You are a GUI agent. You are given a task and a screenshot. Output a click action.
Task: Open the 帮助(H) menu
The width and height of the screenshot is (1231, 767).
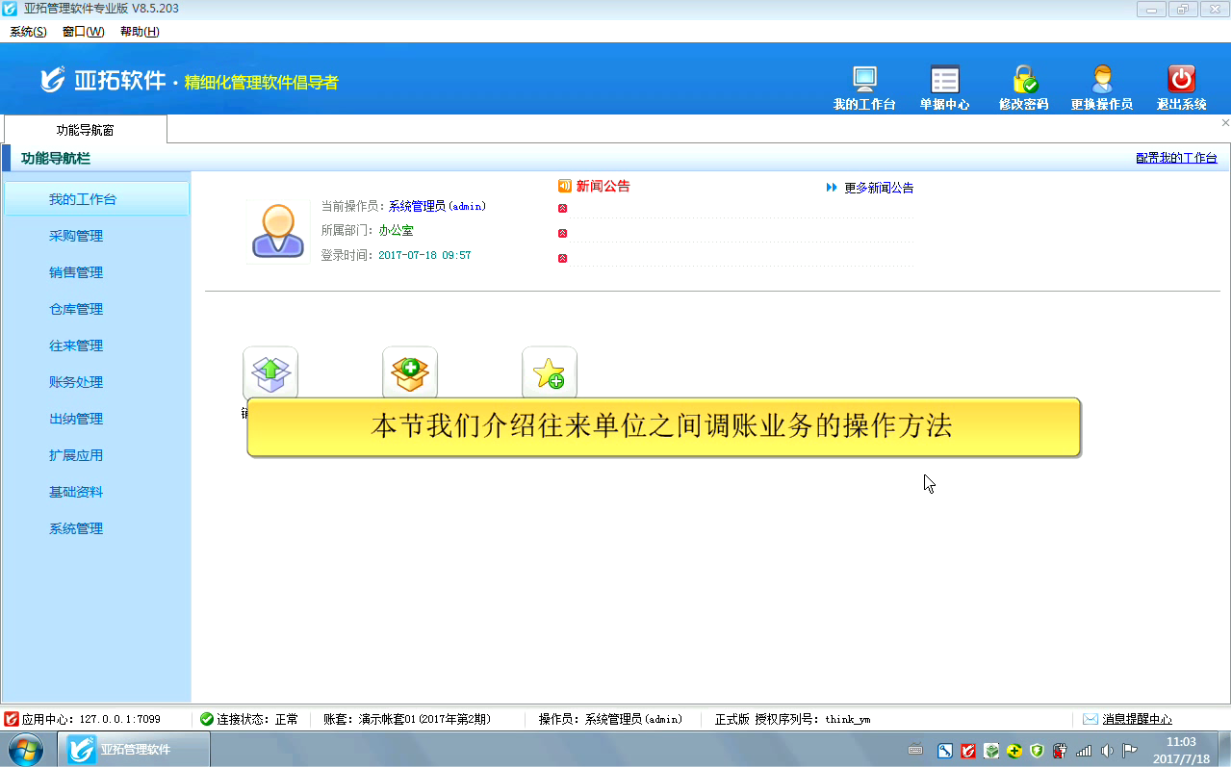pyautogui.click(x=139, y=32)
